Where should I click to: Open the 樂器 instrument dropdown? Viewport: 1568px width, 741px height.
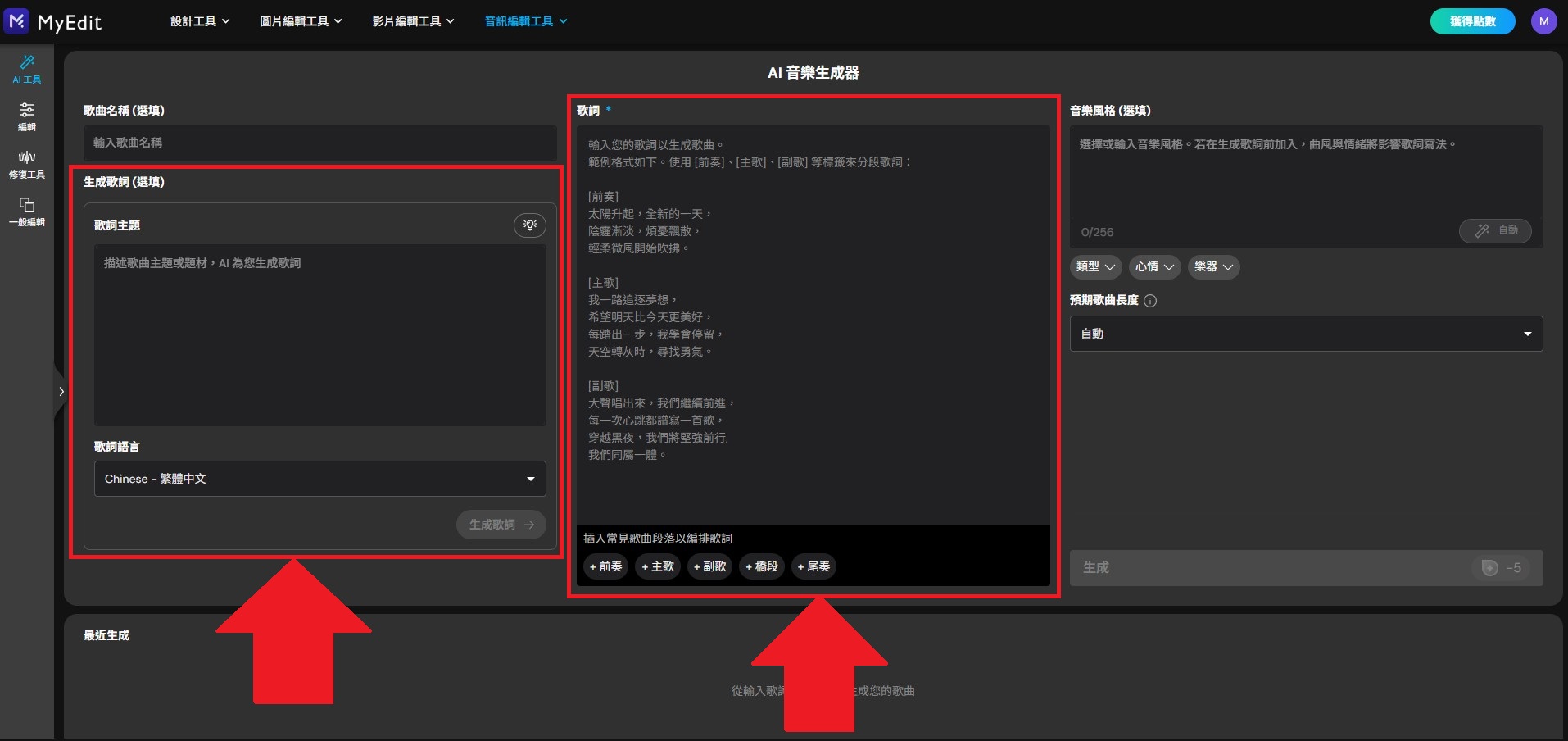tap(1213, 267)
